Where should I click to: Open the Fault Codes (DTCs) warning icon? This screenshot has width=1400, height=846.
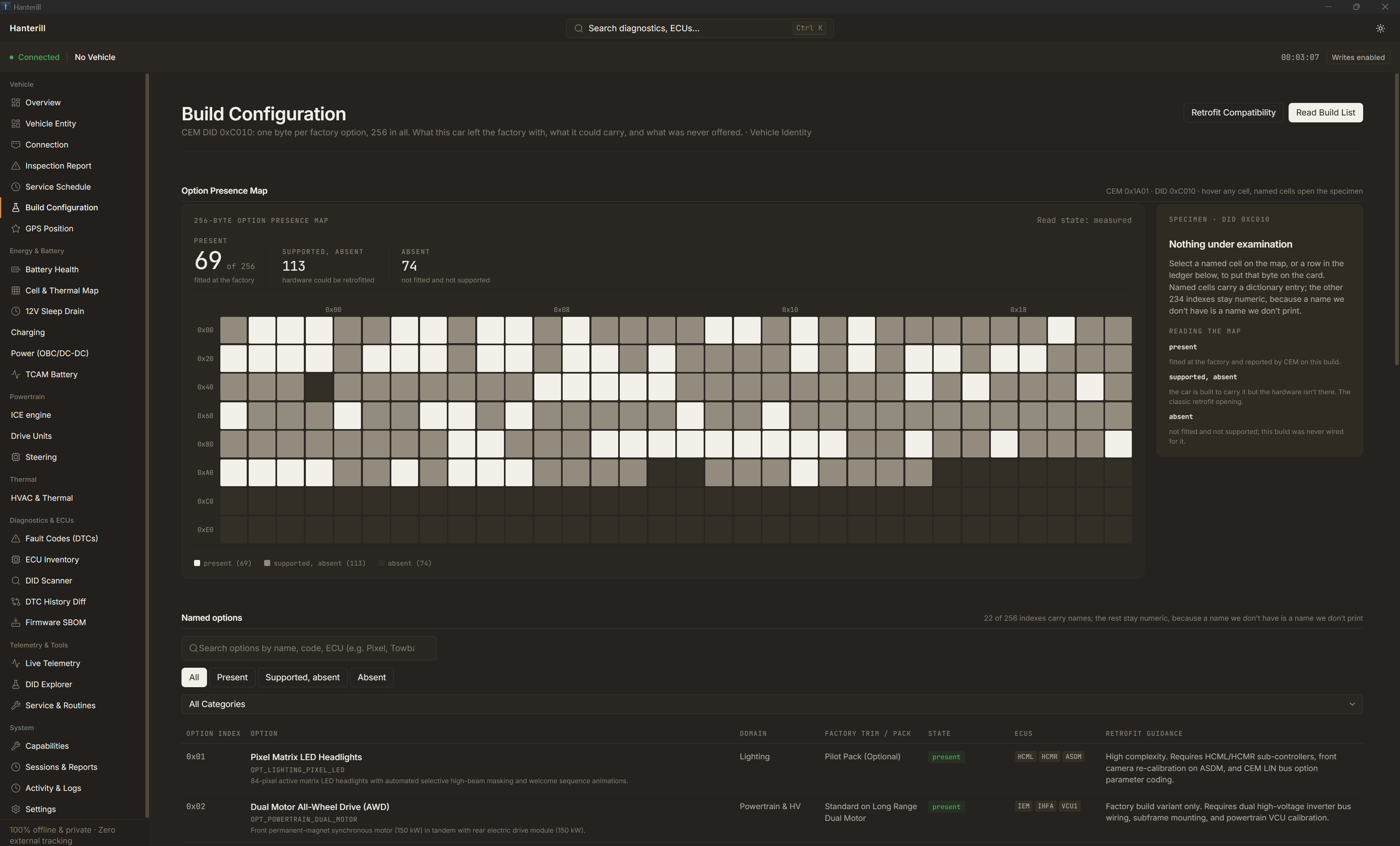tap(16, 538)
